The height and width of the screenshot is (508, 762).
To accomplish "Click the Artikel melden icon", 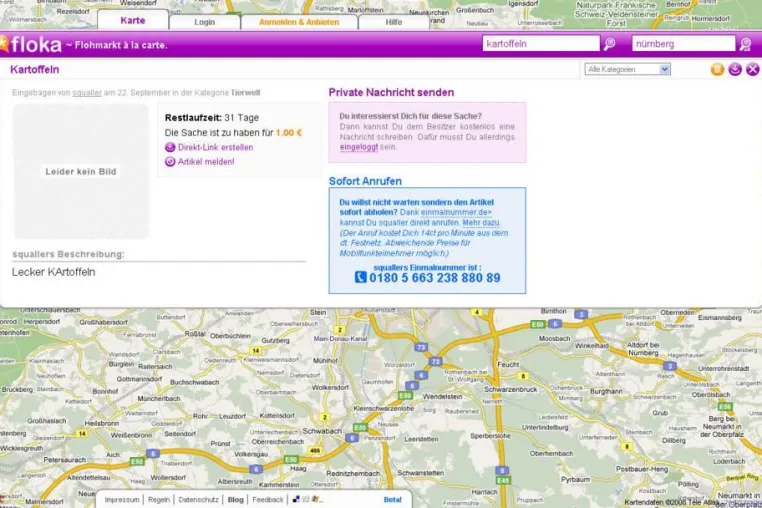I will tap(170, 162).
